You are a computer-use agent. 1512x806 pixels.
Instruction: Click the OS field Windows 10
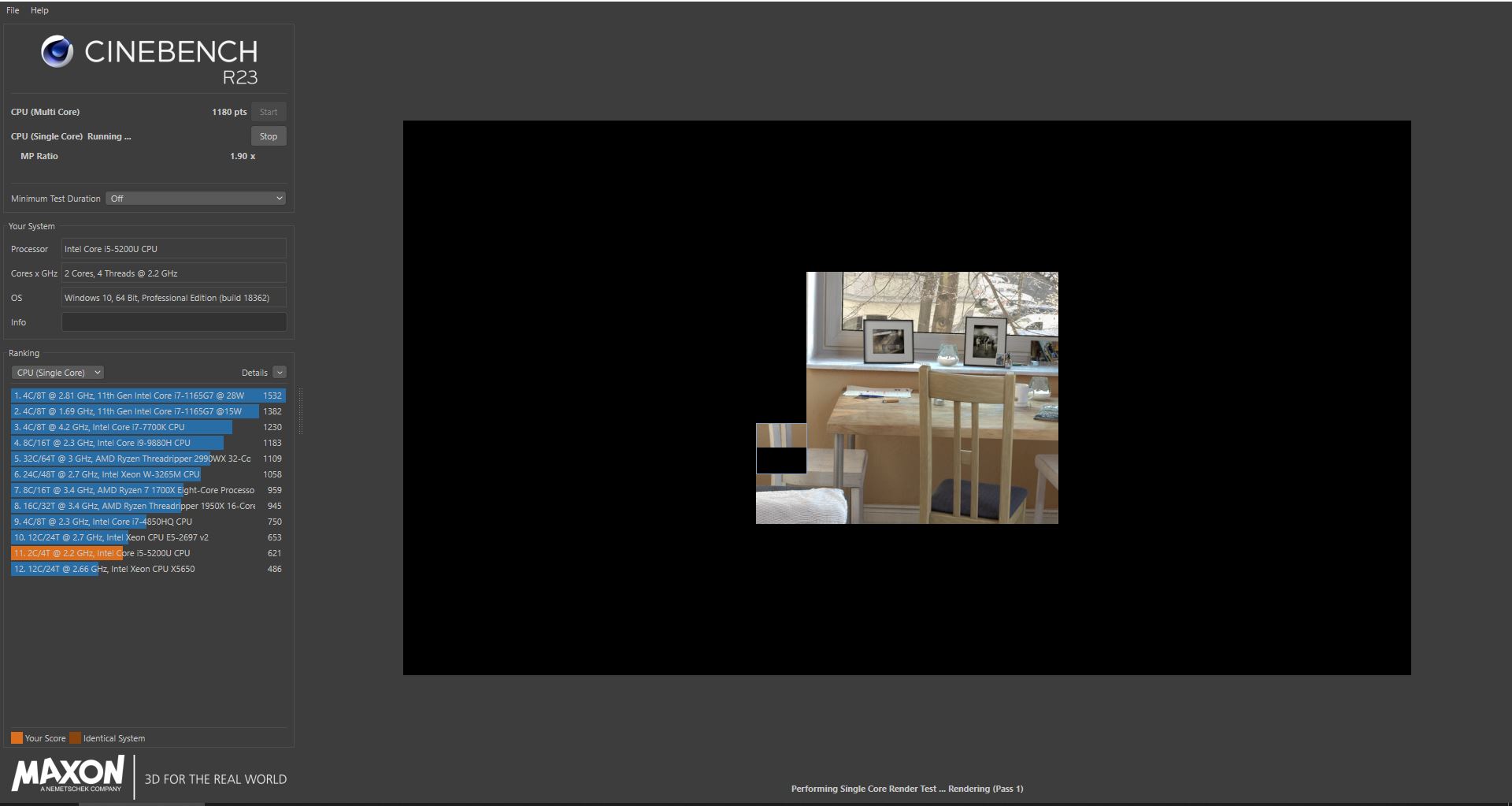(174, 298)
